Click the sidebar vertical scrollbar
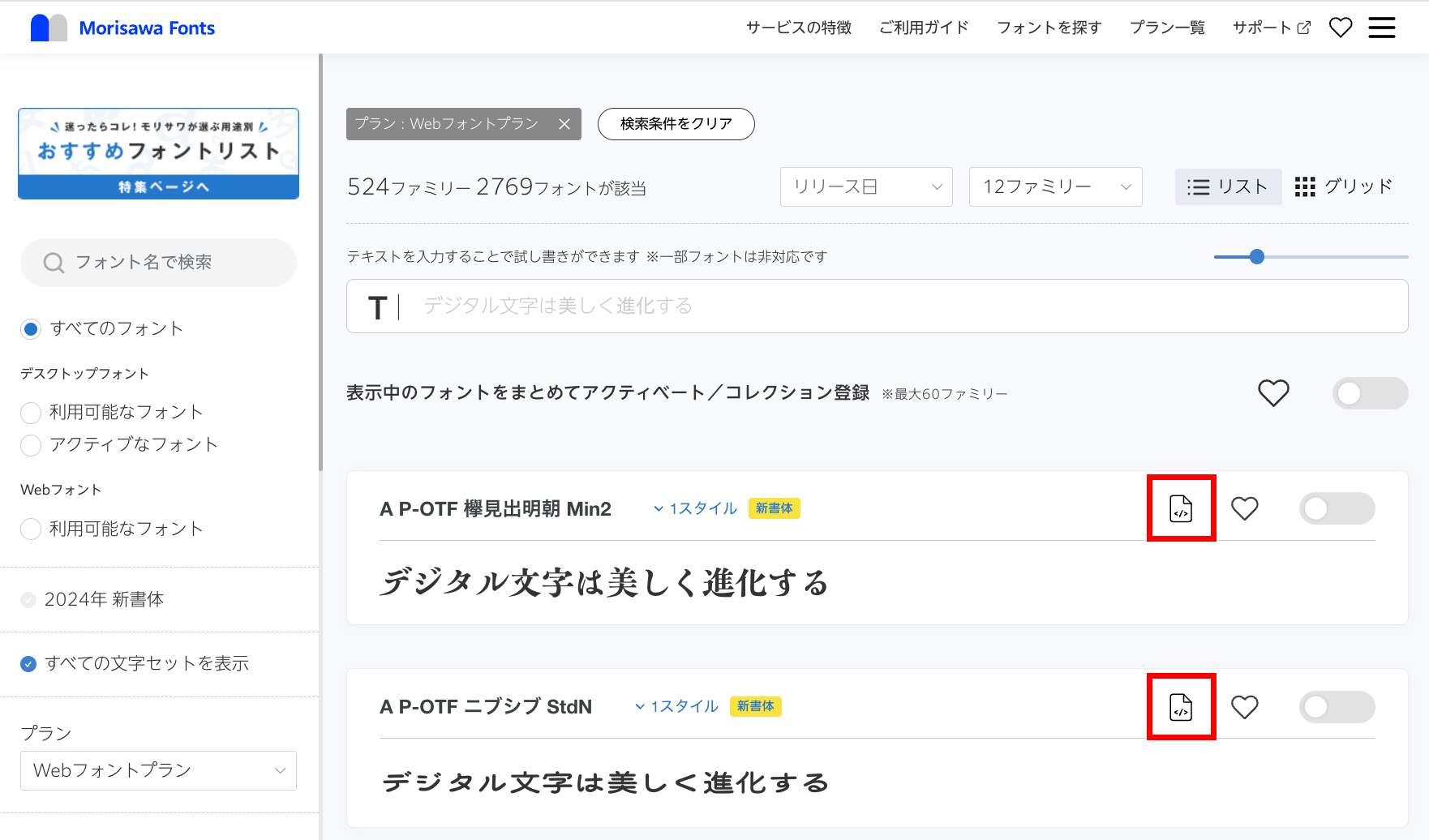1429x840 pixels. (x=321, y=263)
